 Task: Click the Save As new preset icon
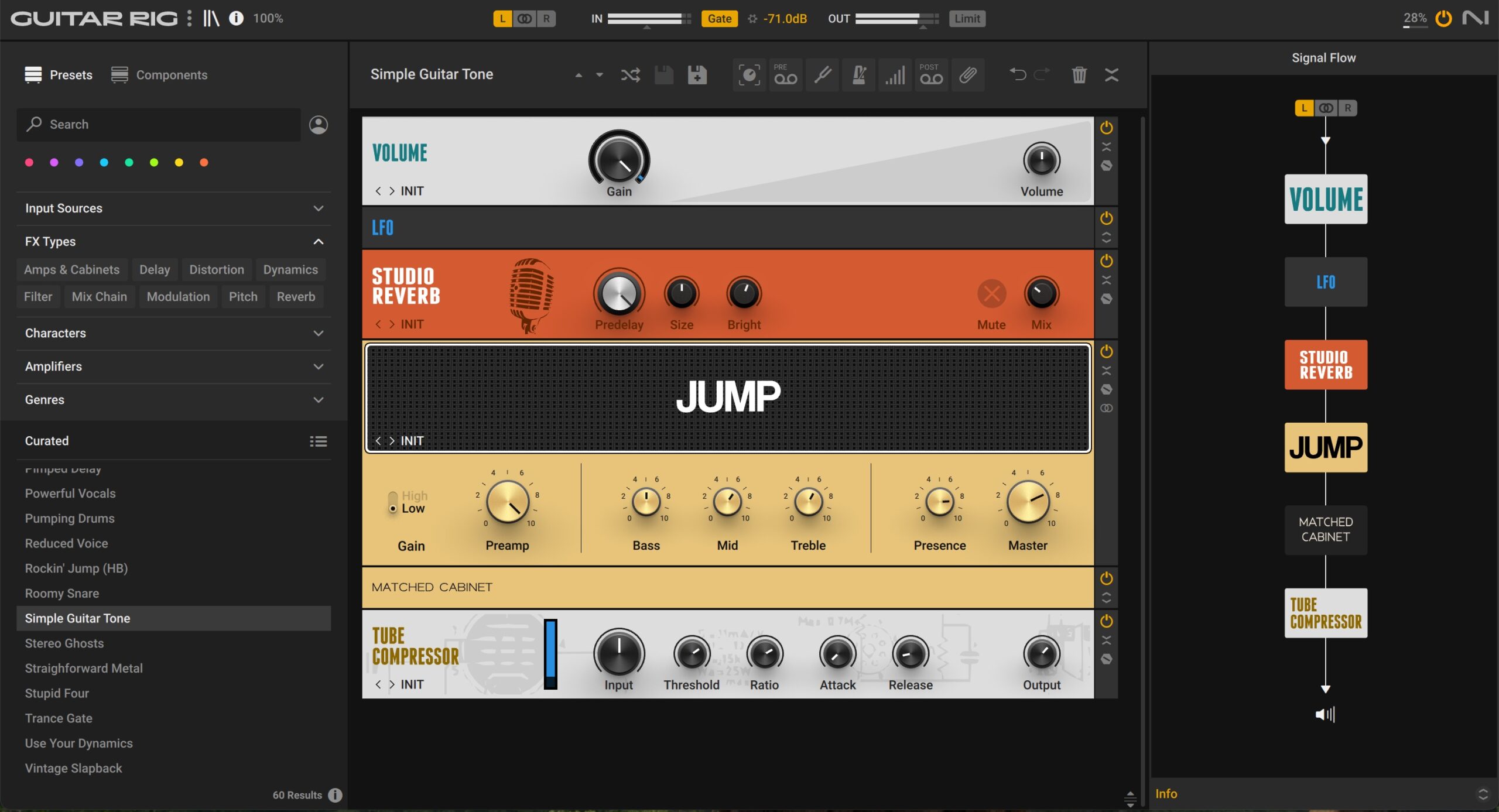pos(697,75)
